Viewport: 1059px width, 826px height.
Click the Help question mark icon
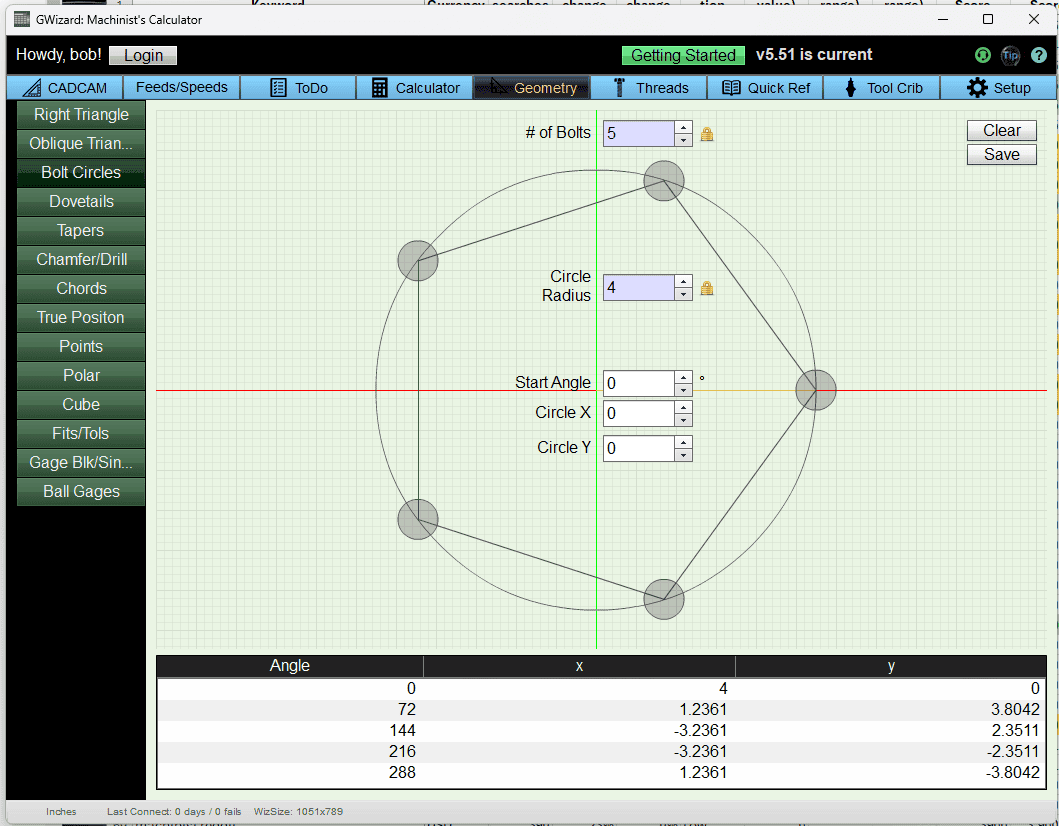point(1038,55)
